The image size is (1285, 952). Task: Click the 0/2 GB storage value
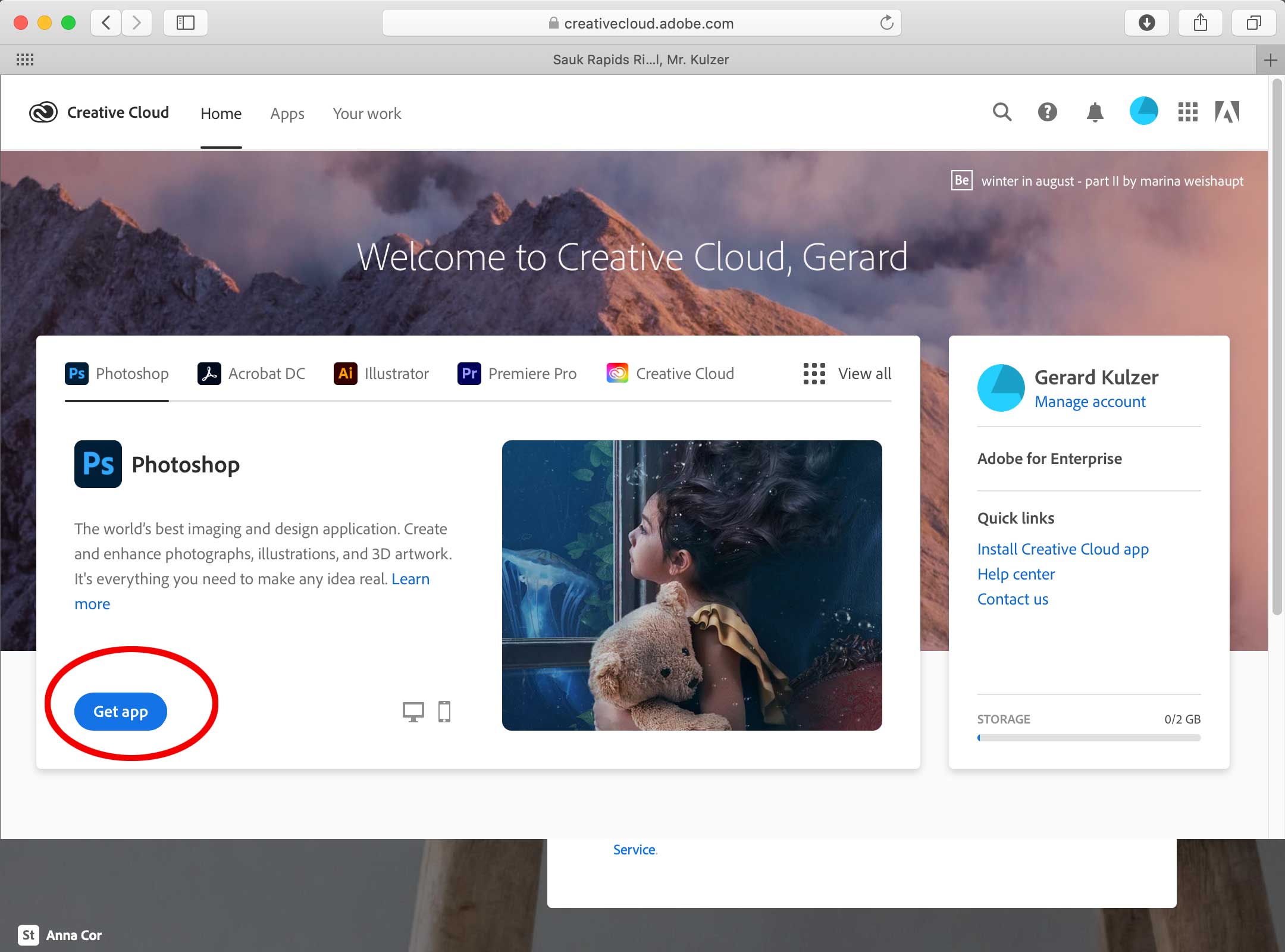click(x=1182, y=719)
